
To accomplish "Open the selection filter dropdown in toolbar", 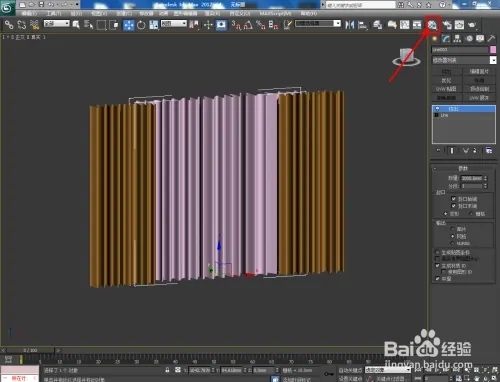I will (57, 23).
